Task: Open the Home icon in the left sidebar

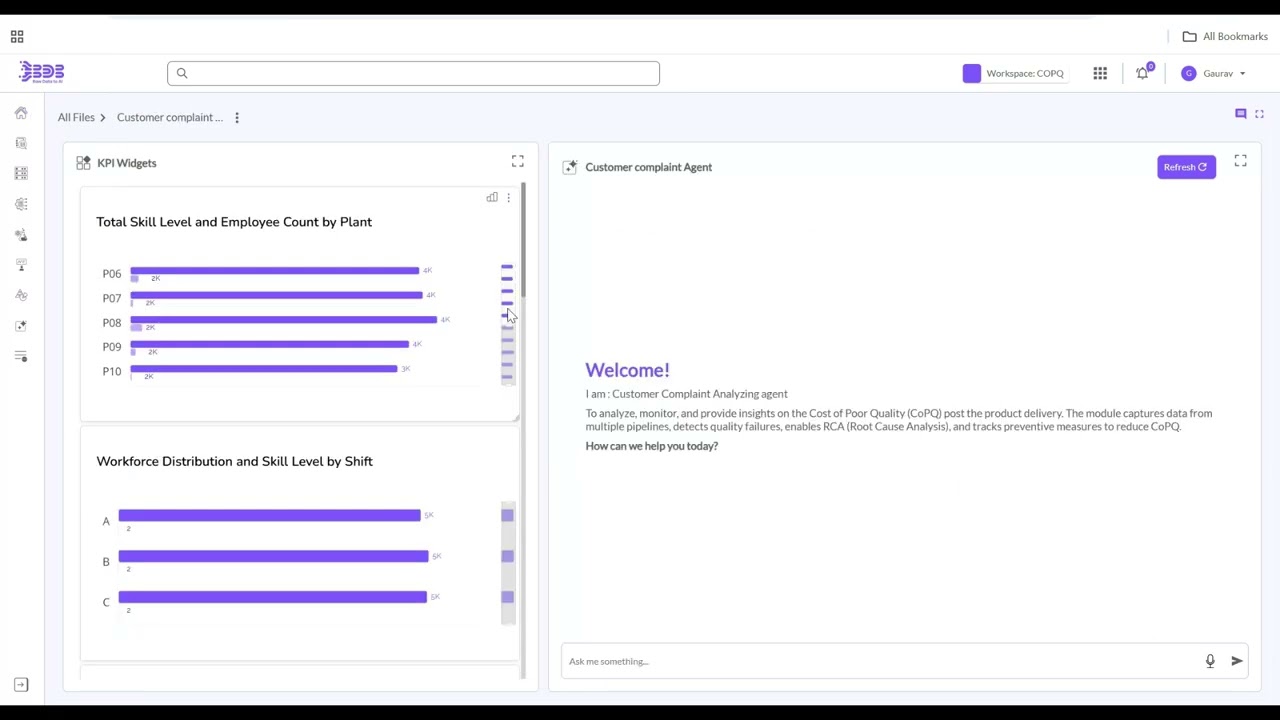Action: [x=21, y=113]
